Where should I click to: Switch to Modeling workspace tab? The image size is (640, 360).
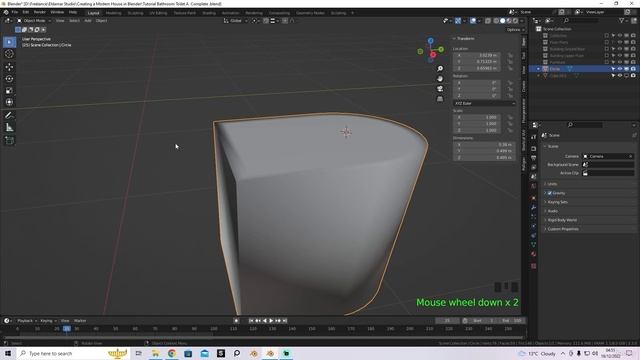point(113,13)
